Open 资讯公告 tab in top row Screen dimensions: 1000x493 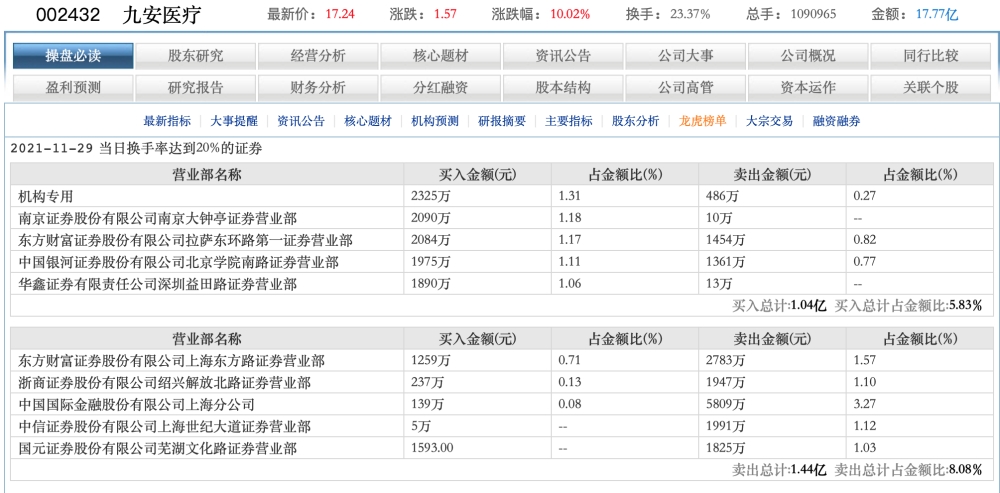tap(563, 56)
